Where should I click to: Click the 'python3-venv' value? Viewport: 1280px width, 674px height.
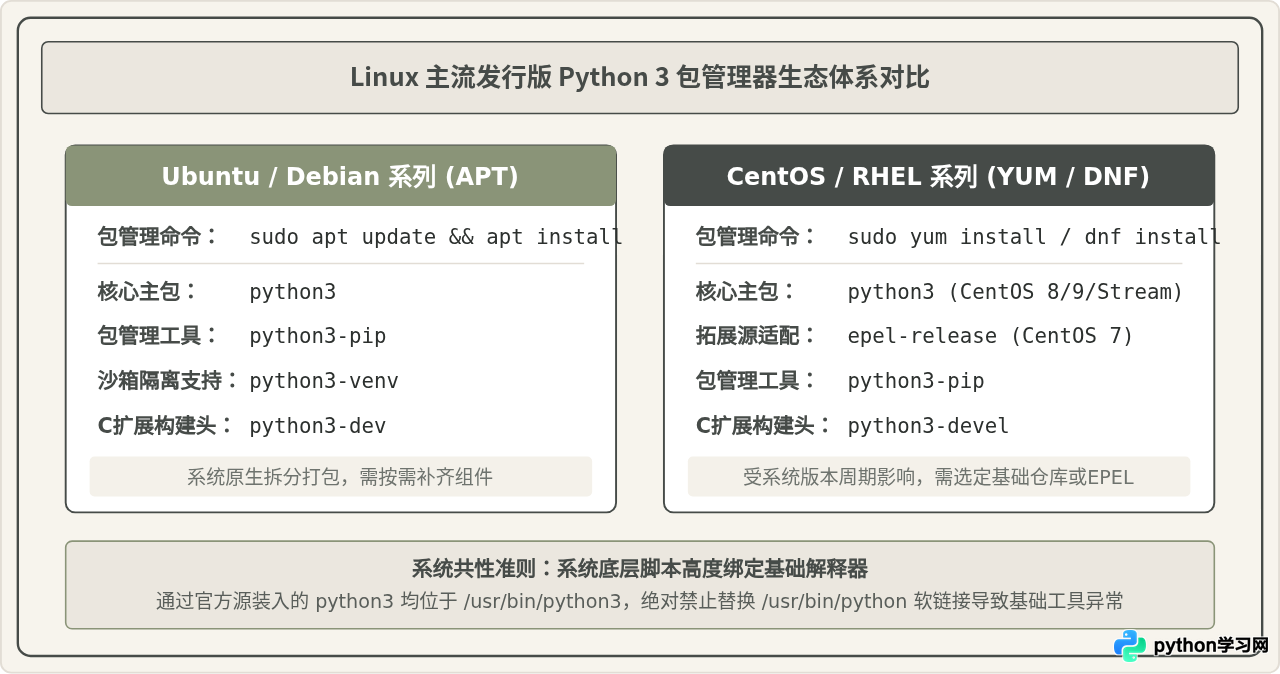pyautogui.click(x=324, y=381)
